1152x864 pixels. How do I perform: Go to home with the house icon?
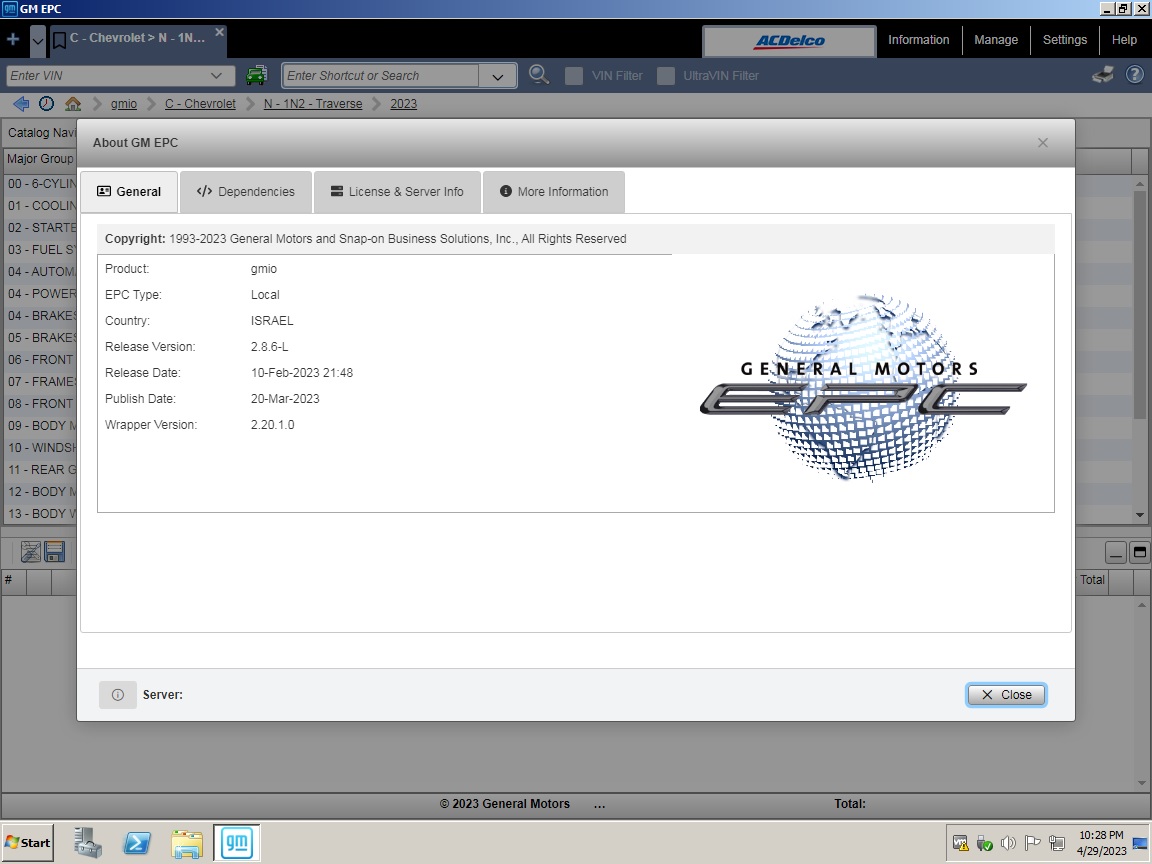pyautogui.click(x=73, y=104)
